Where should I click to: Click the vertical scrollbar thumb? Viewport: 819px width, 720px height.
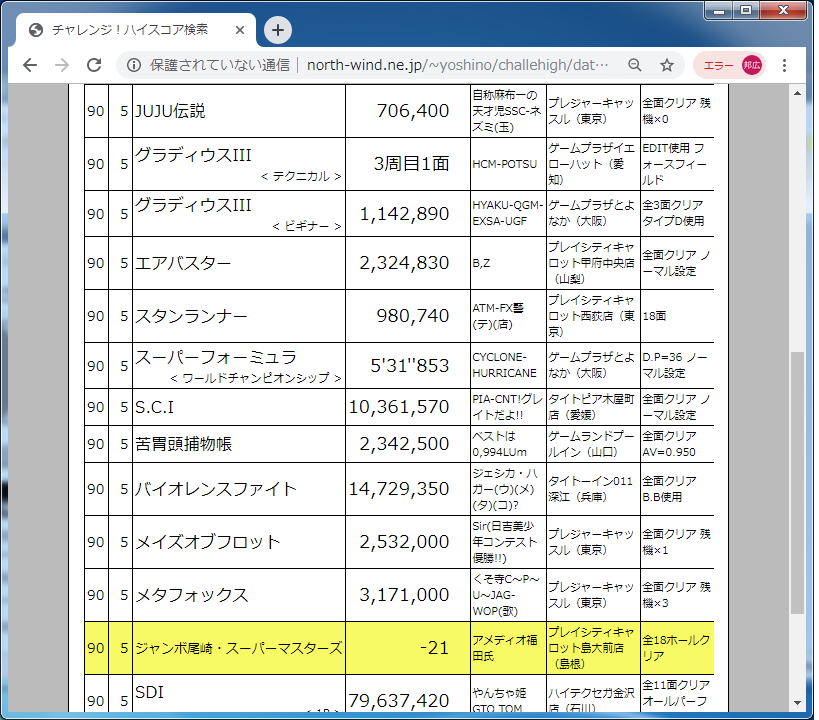click(x=797, y=483)
